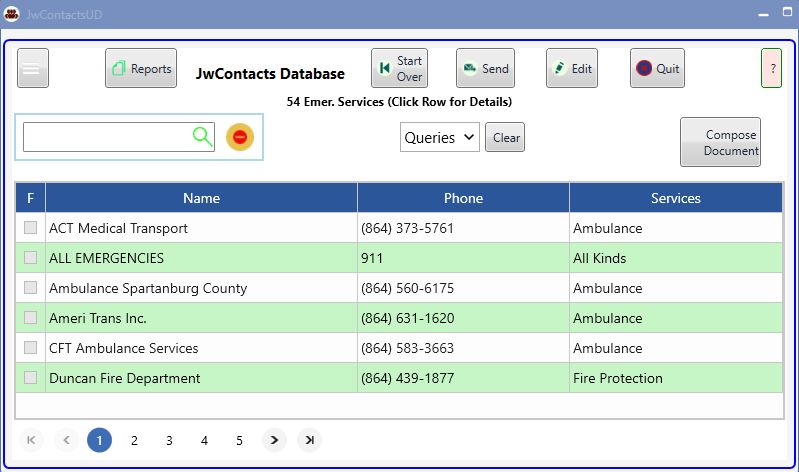Go to the previous page arrow
Screen dimensions: 799x472
tap(66, 440)
